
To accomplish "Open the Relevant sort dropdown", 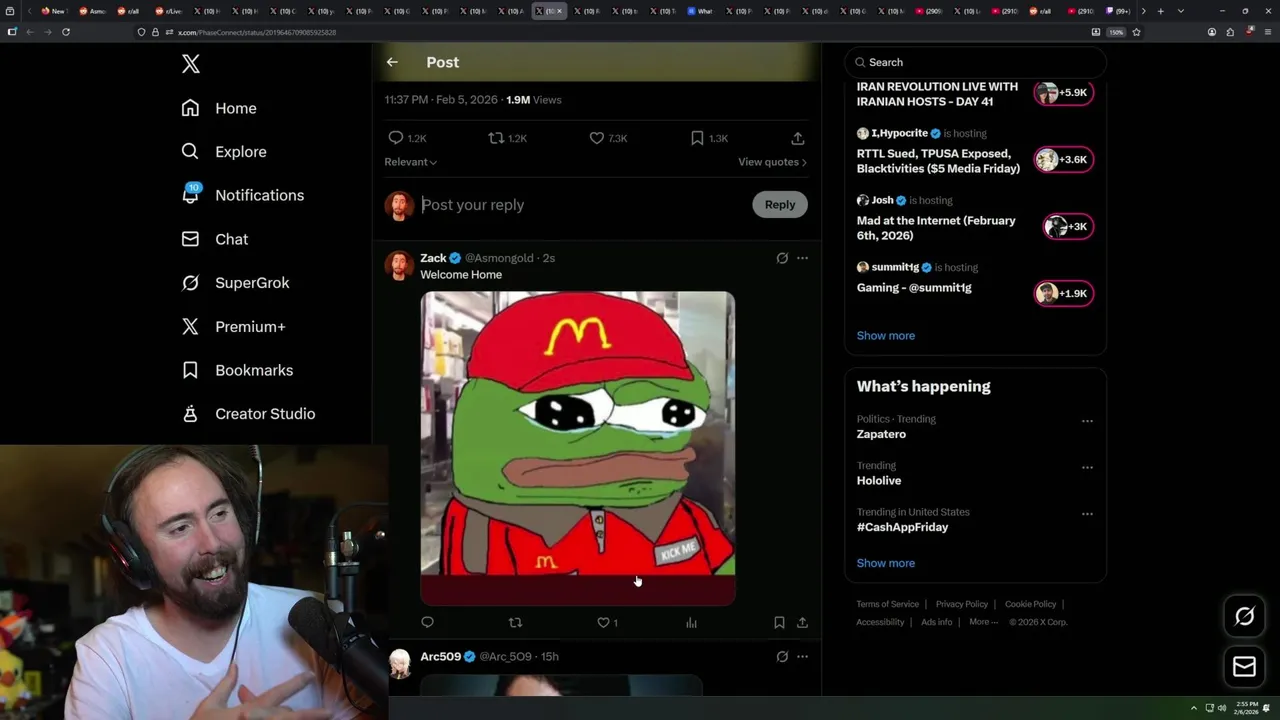I will tap(410, 162).
